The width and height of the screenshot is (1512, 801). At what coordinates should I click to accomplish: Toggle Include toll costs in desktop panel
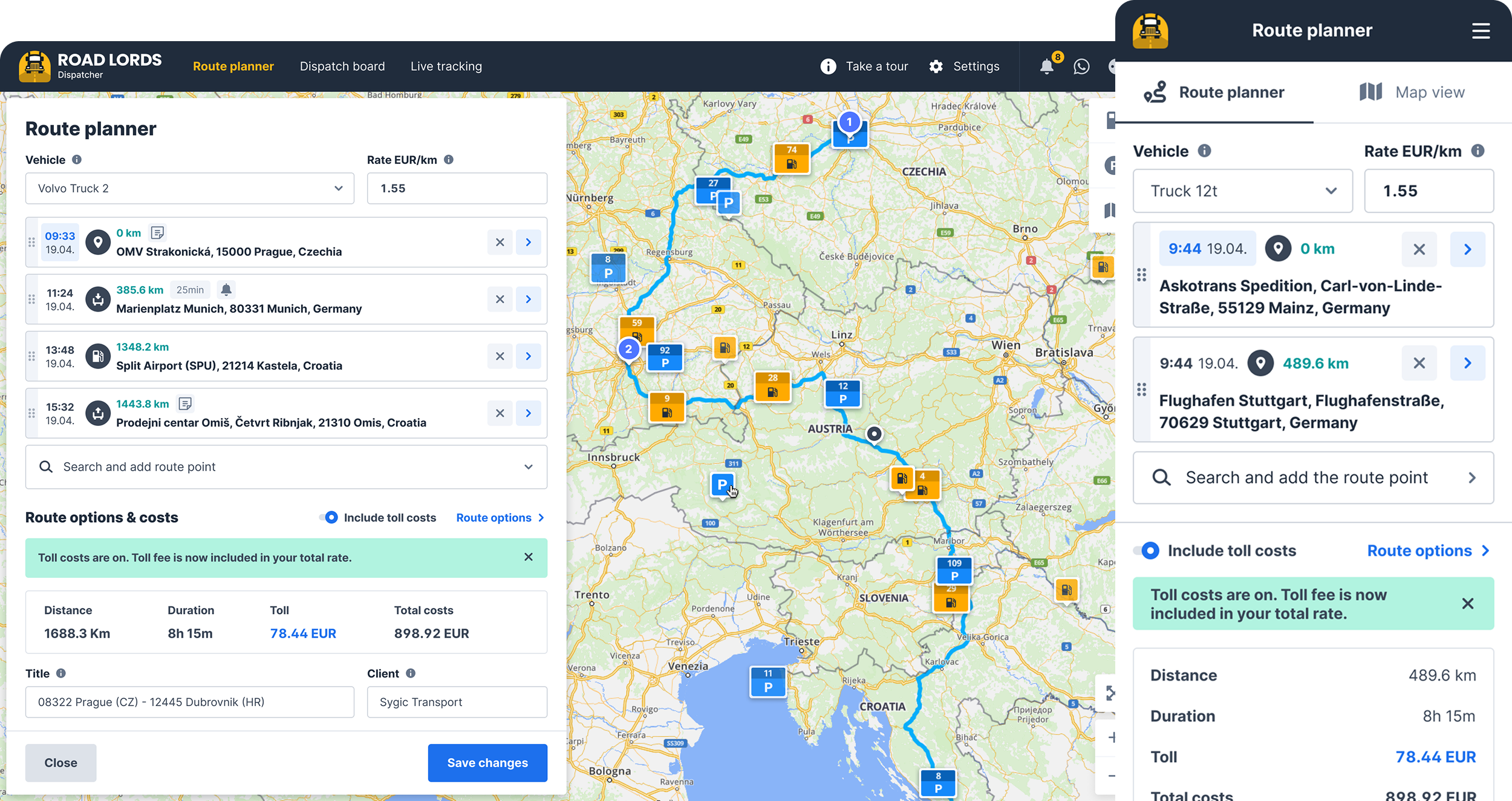(329, 517)
